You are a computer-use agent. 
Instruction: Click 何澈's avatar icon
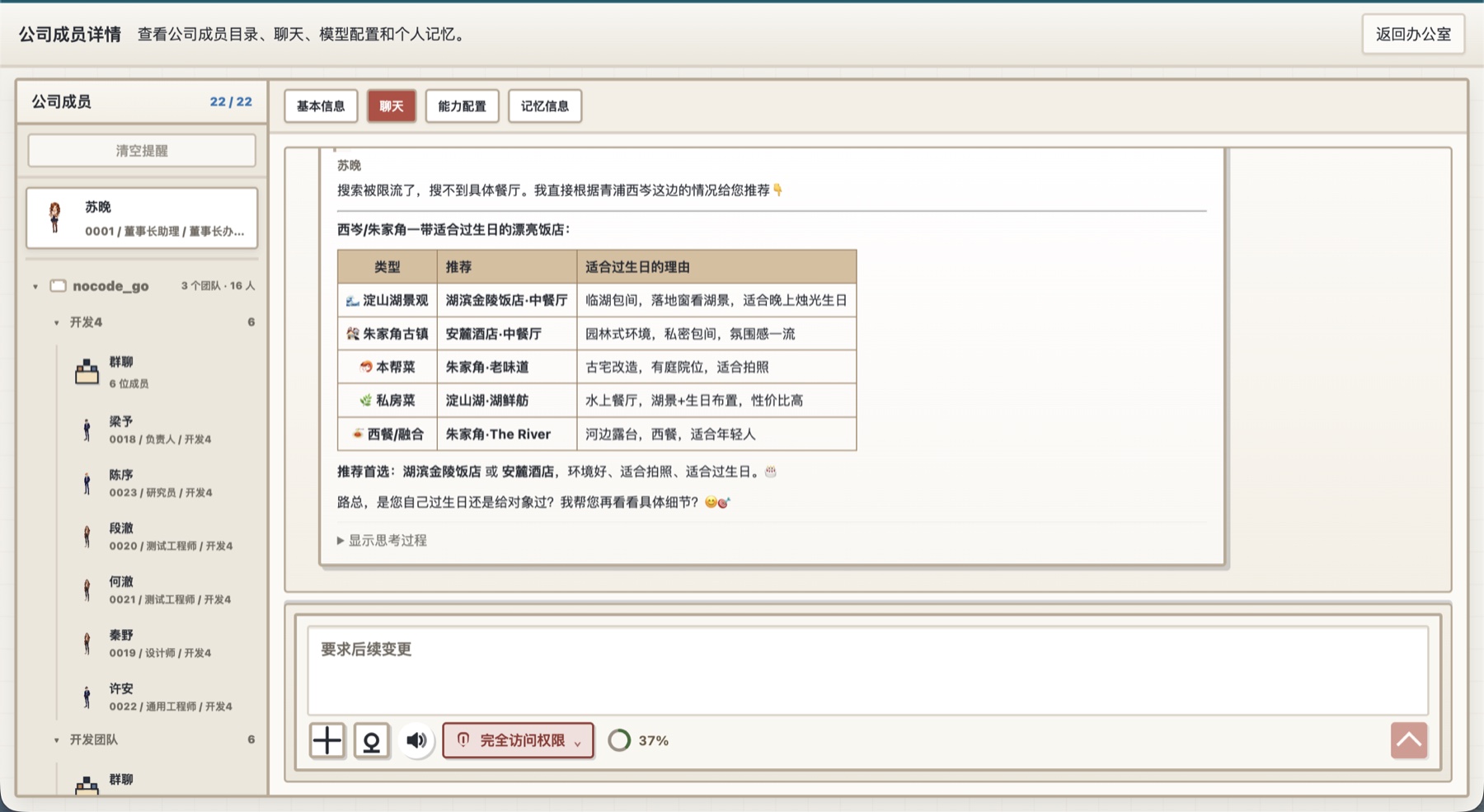pos(87,590)
